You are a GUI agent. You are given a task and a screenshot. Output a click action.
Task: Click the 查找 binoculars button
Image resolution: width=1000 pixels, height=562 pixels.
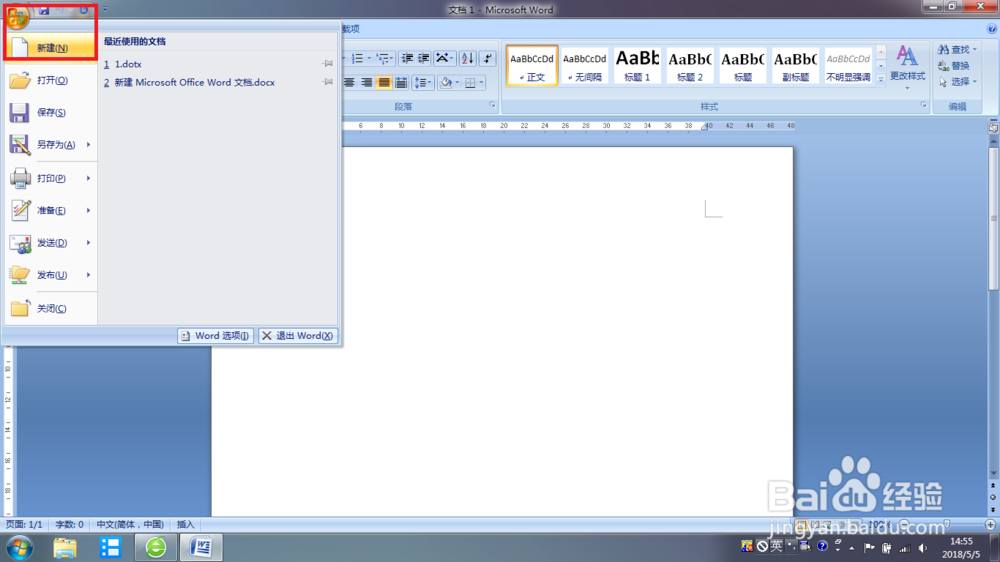pos(957,49)
